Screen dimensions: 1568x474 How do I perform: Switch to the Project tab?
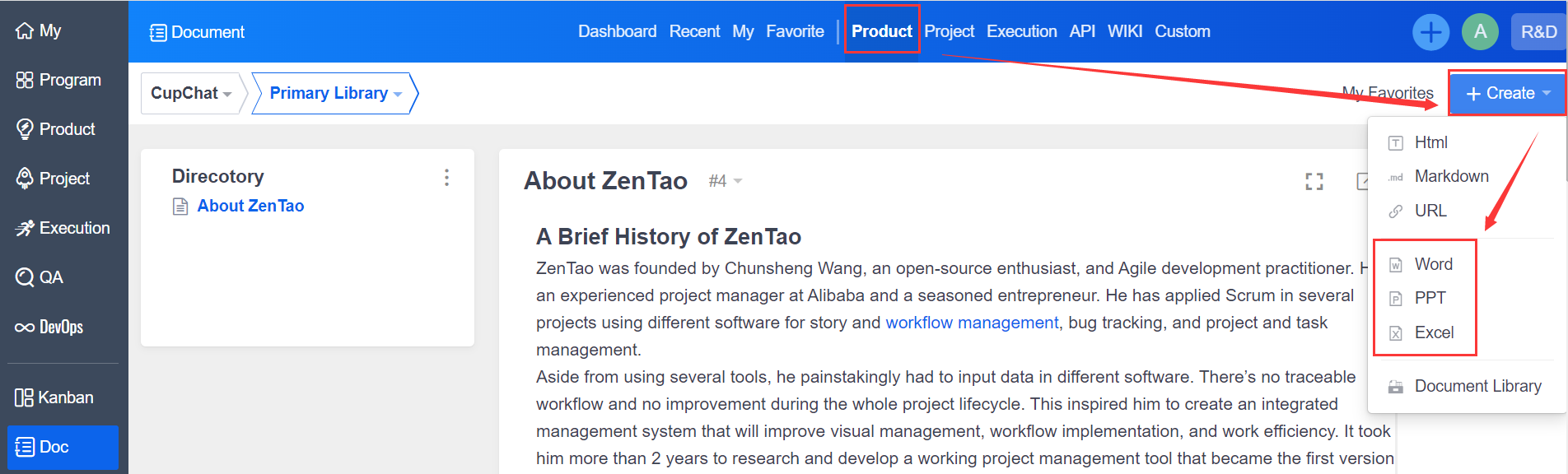tap(949, 31)
